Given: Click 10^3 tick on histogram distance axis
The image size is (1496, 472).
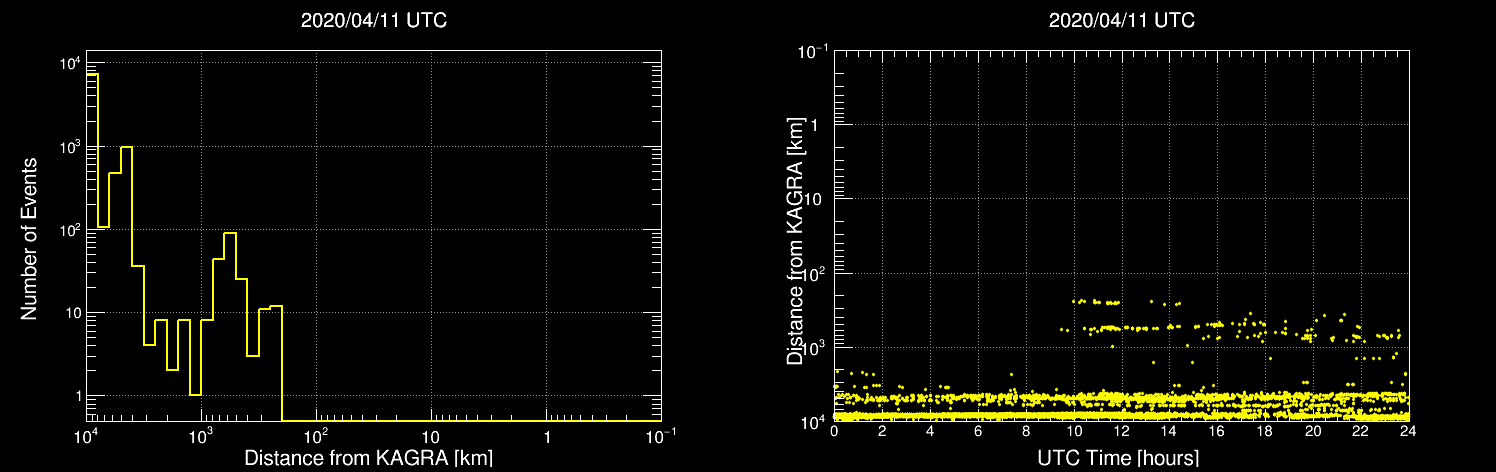Looking at the screenshot, I should click(x=201, y=436).
